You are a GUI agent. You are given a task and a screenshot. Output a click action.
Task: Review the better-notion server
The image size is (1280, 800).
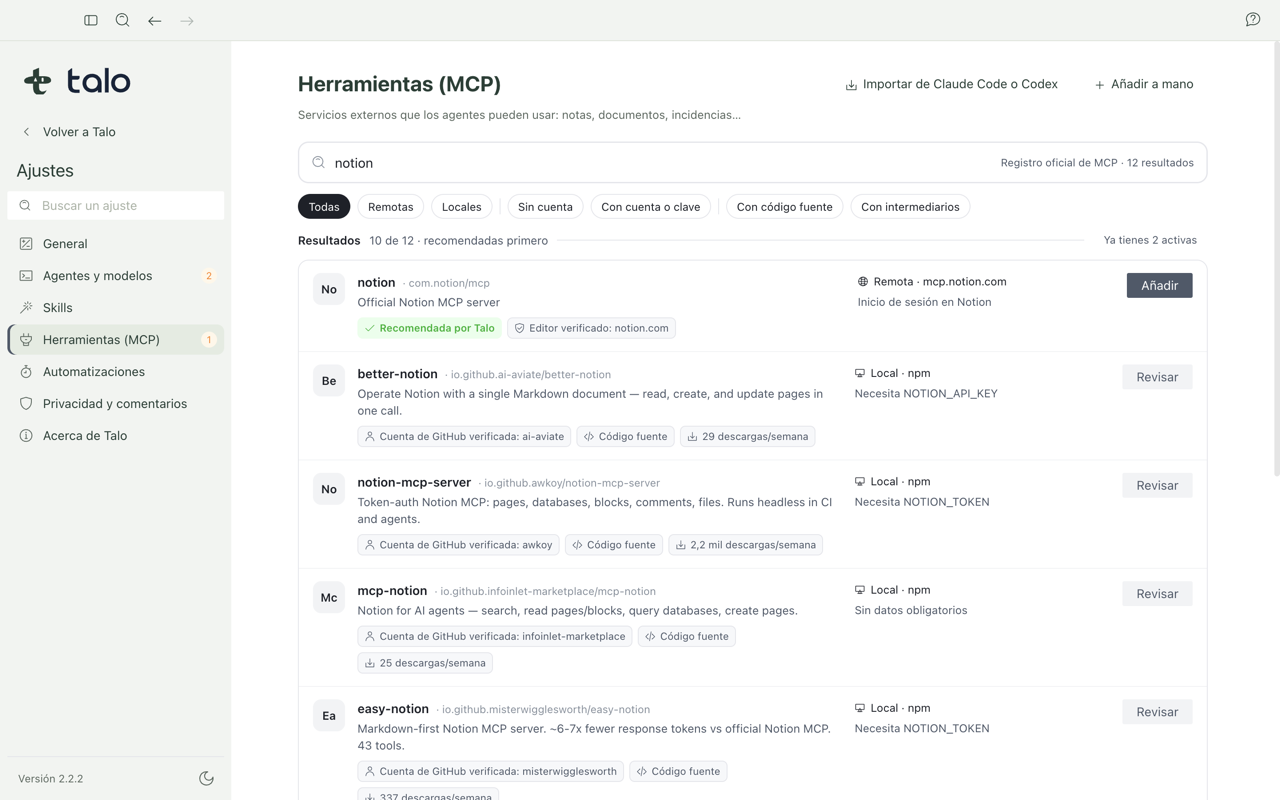point(1157,377)
